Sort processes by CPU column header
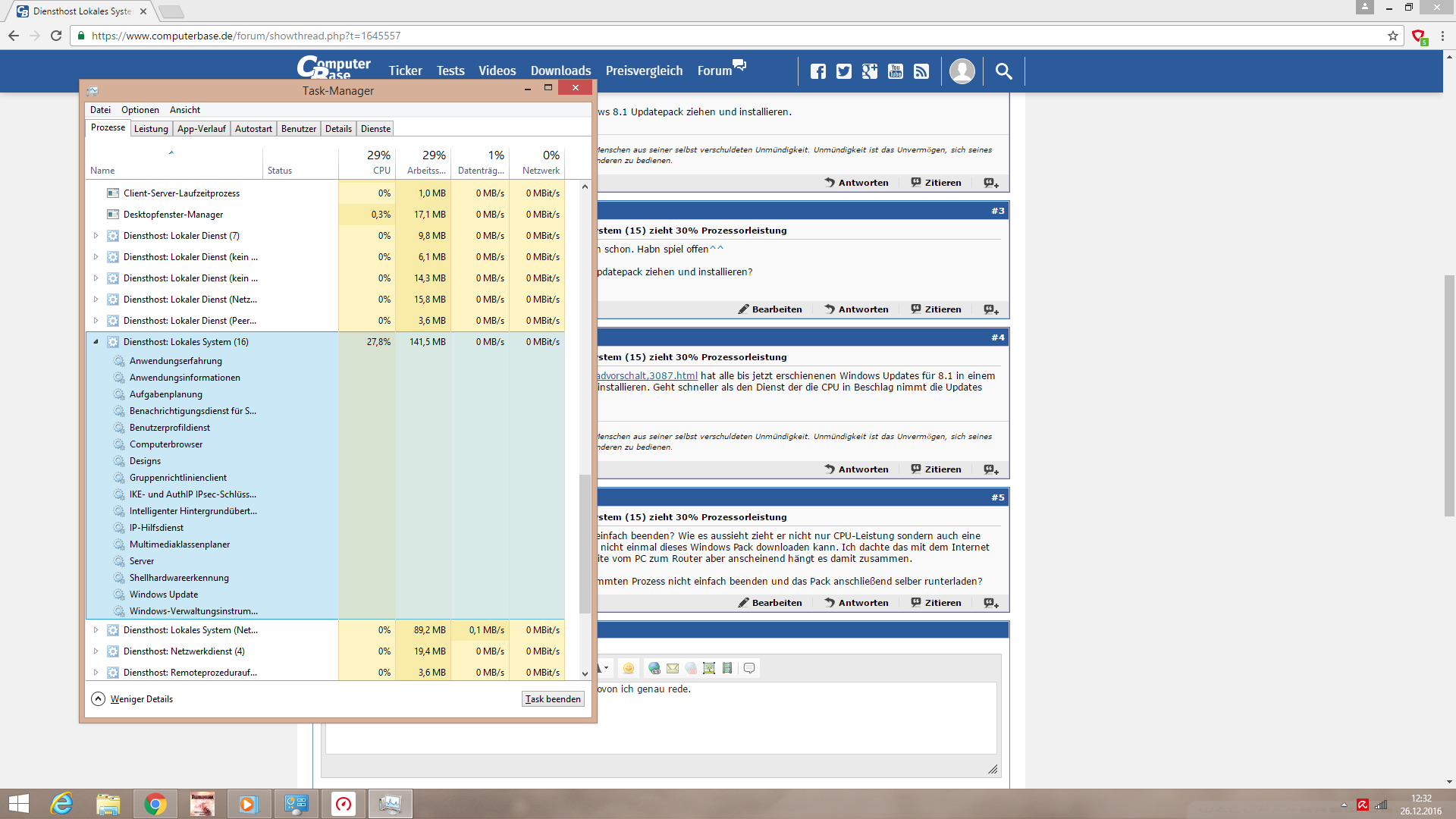The image size is (1456, 819). coord(379,162)
